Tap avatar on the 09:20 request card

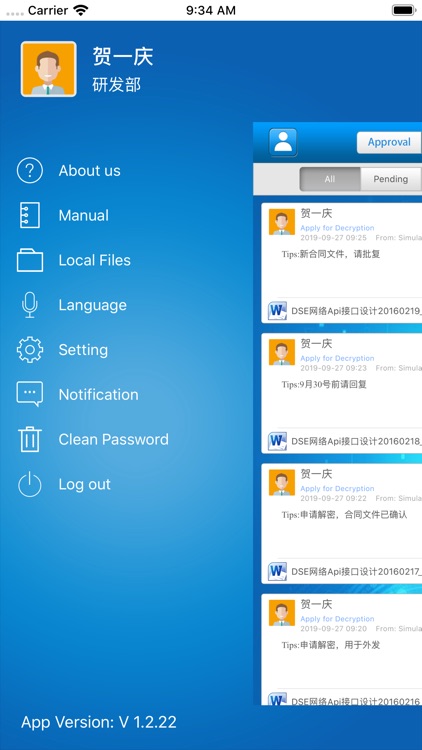pyautogui.click(x=282, y=613)
